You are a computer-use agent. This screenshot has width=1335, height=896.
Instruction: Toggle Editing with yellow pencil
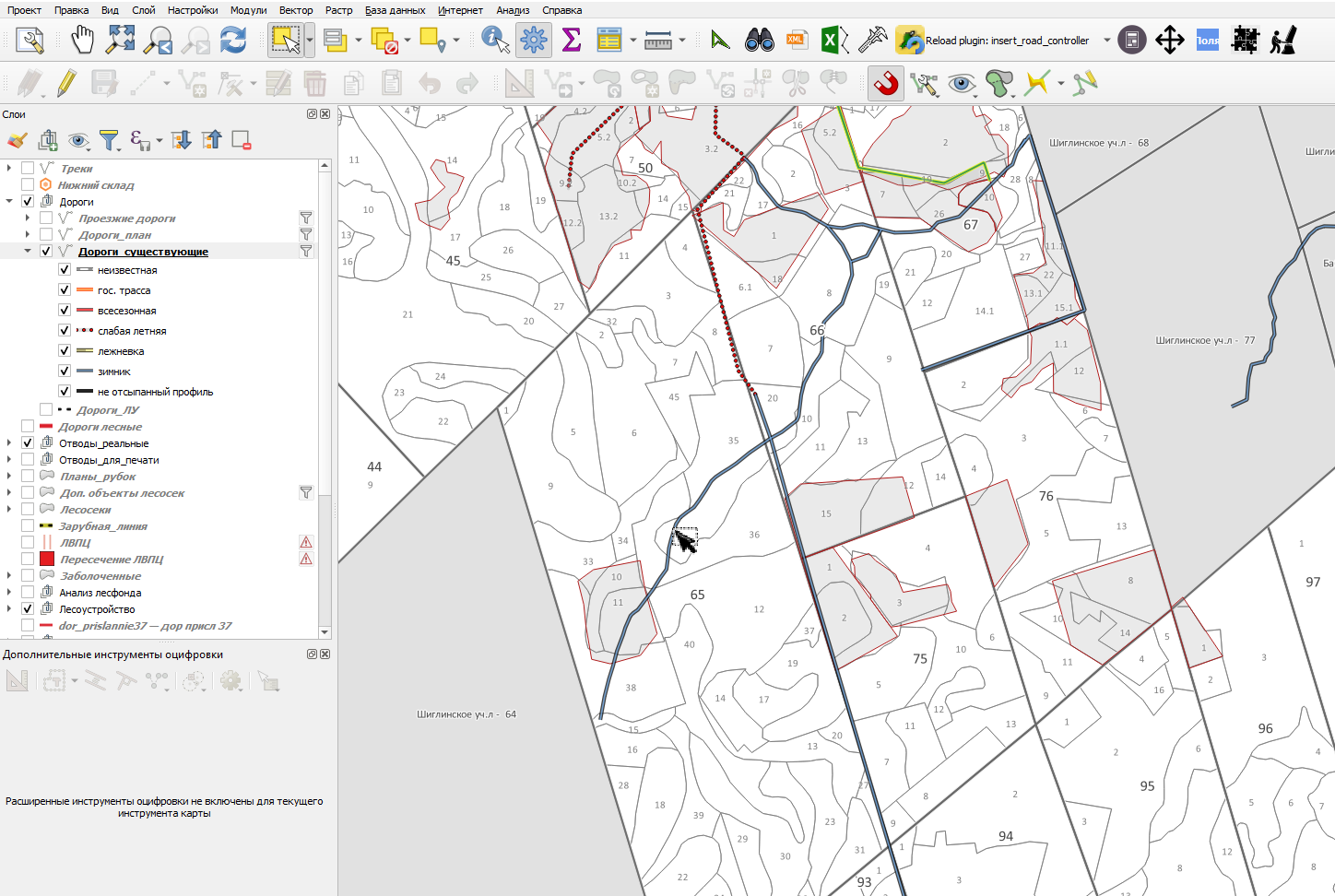coord(66,84)
